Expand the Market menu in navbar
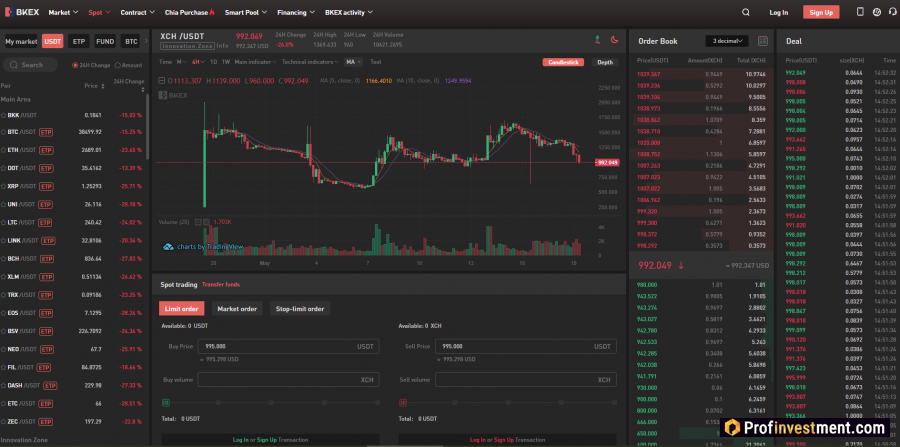 tap(63, 12)
